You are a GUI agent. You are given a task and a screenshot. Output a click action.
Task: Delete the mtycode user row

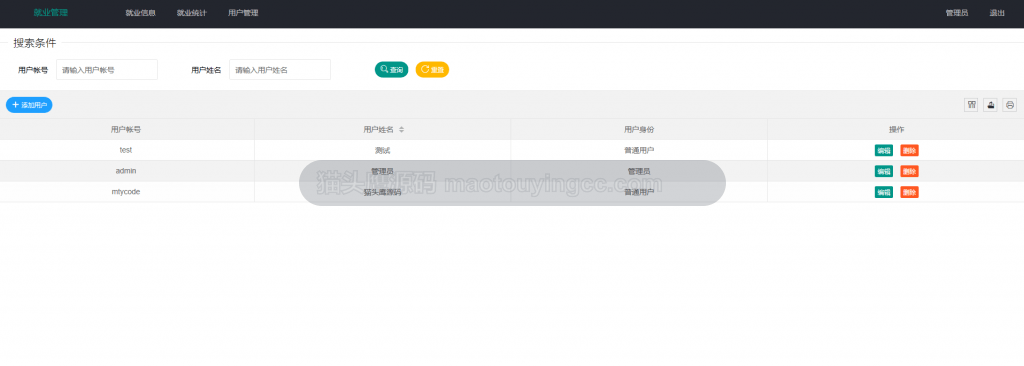909,192
